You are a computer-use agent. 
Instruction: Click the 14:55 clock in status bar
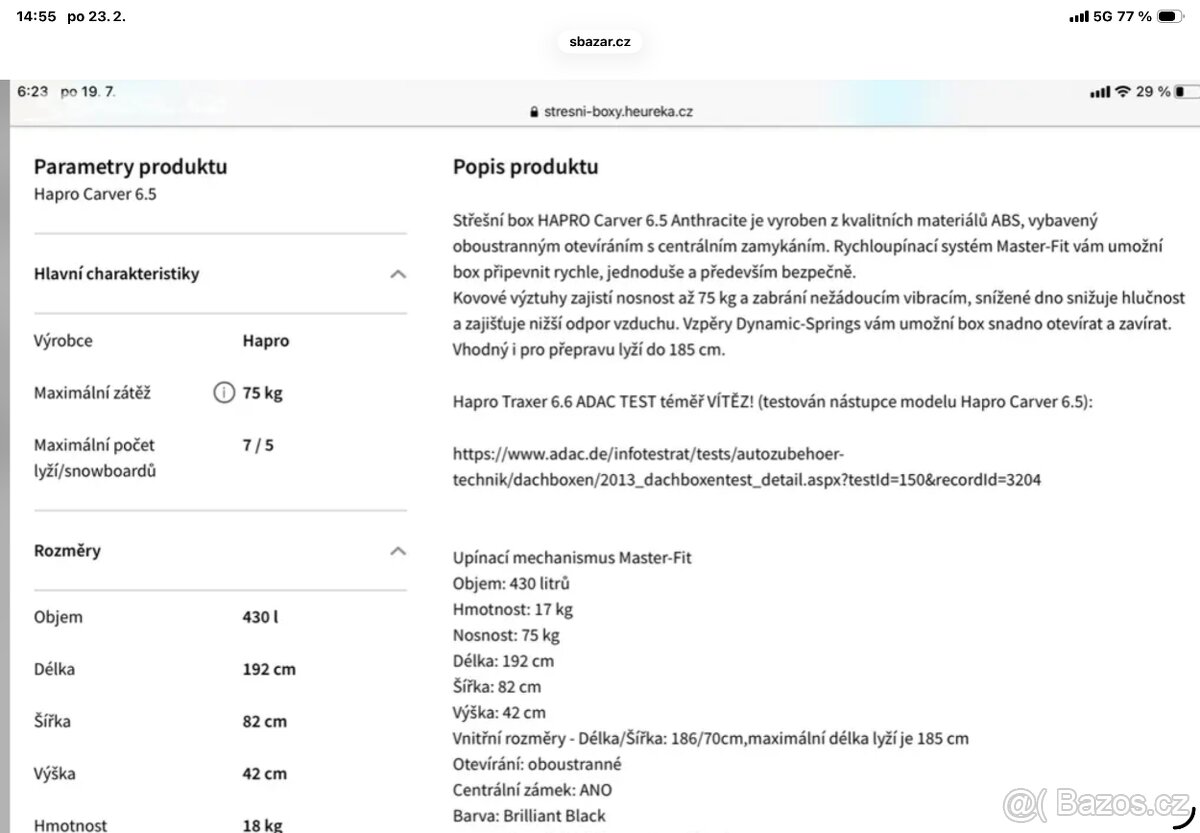pyautogui.click(x=36, y=17)
